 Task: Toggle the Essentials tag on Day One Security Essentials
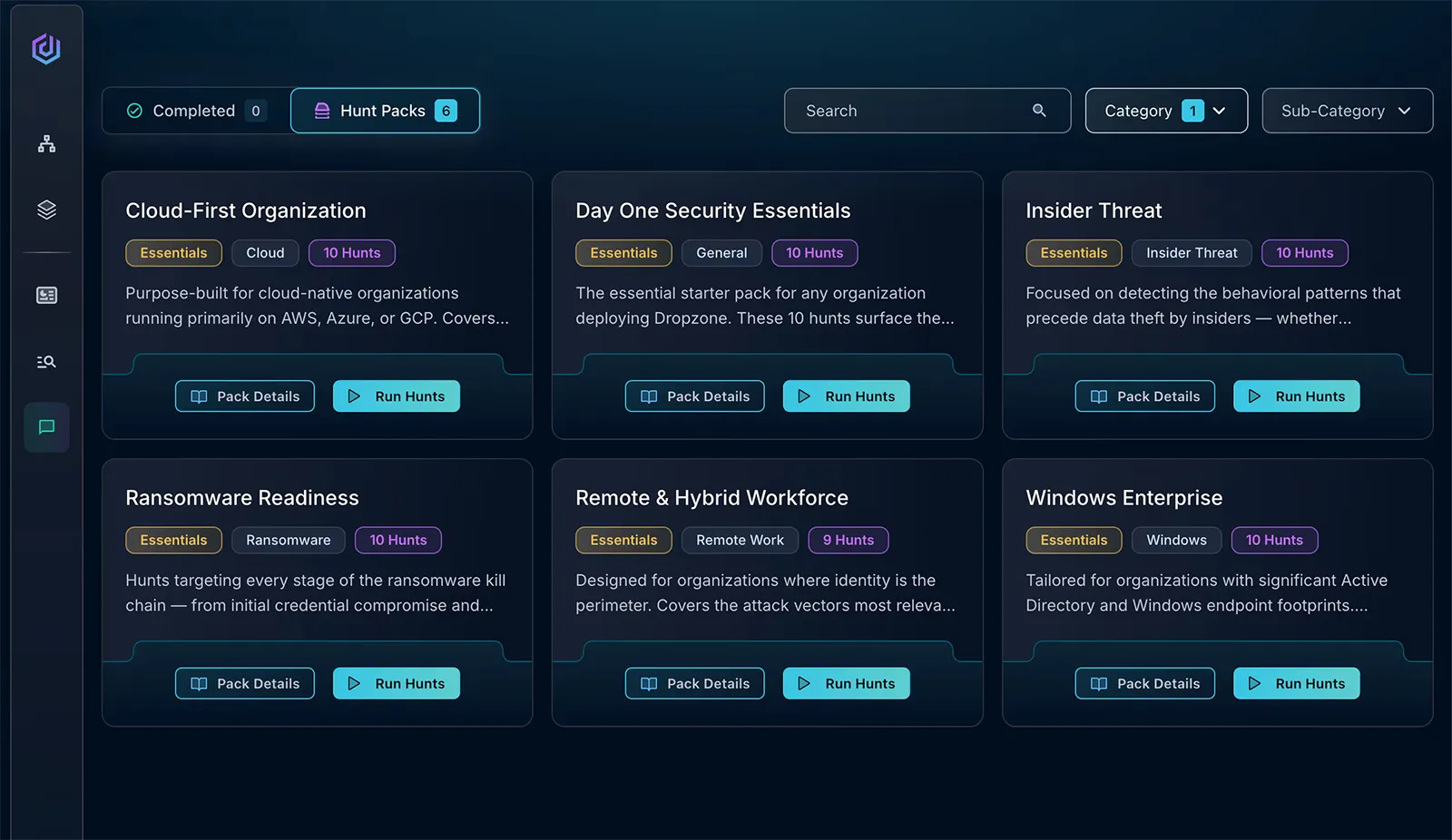coord(623,253)
